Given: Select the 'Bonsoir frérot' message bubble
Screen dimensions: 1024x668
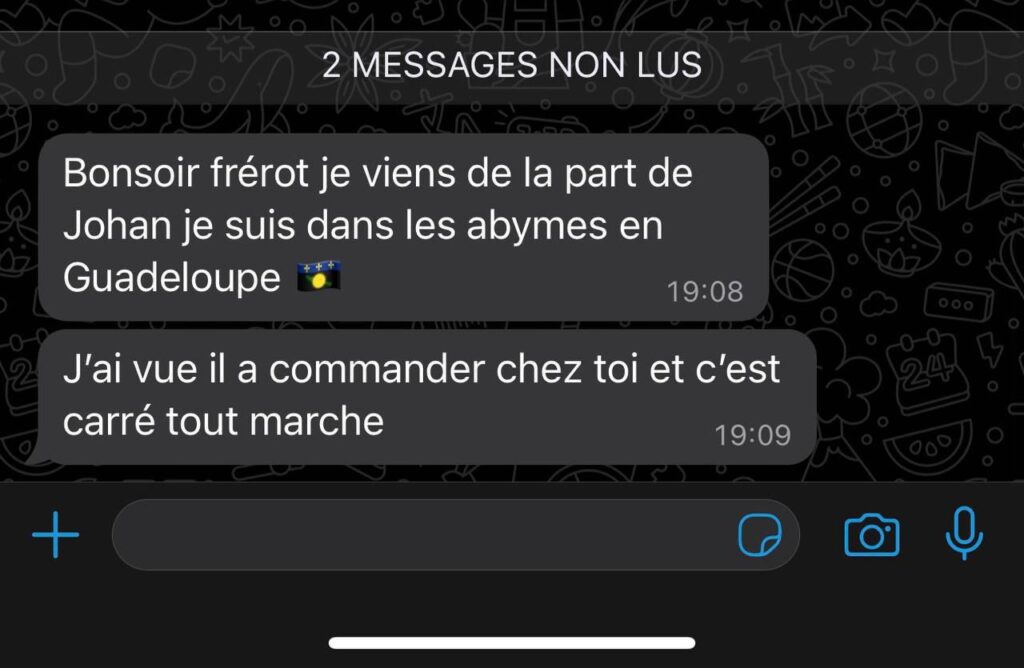Looking at the screenshot, I should click(x=403, y=227).
